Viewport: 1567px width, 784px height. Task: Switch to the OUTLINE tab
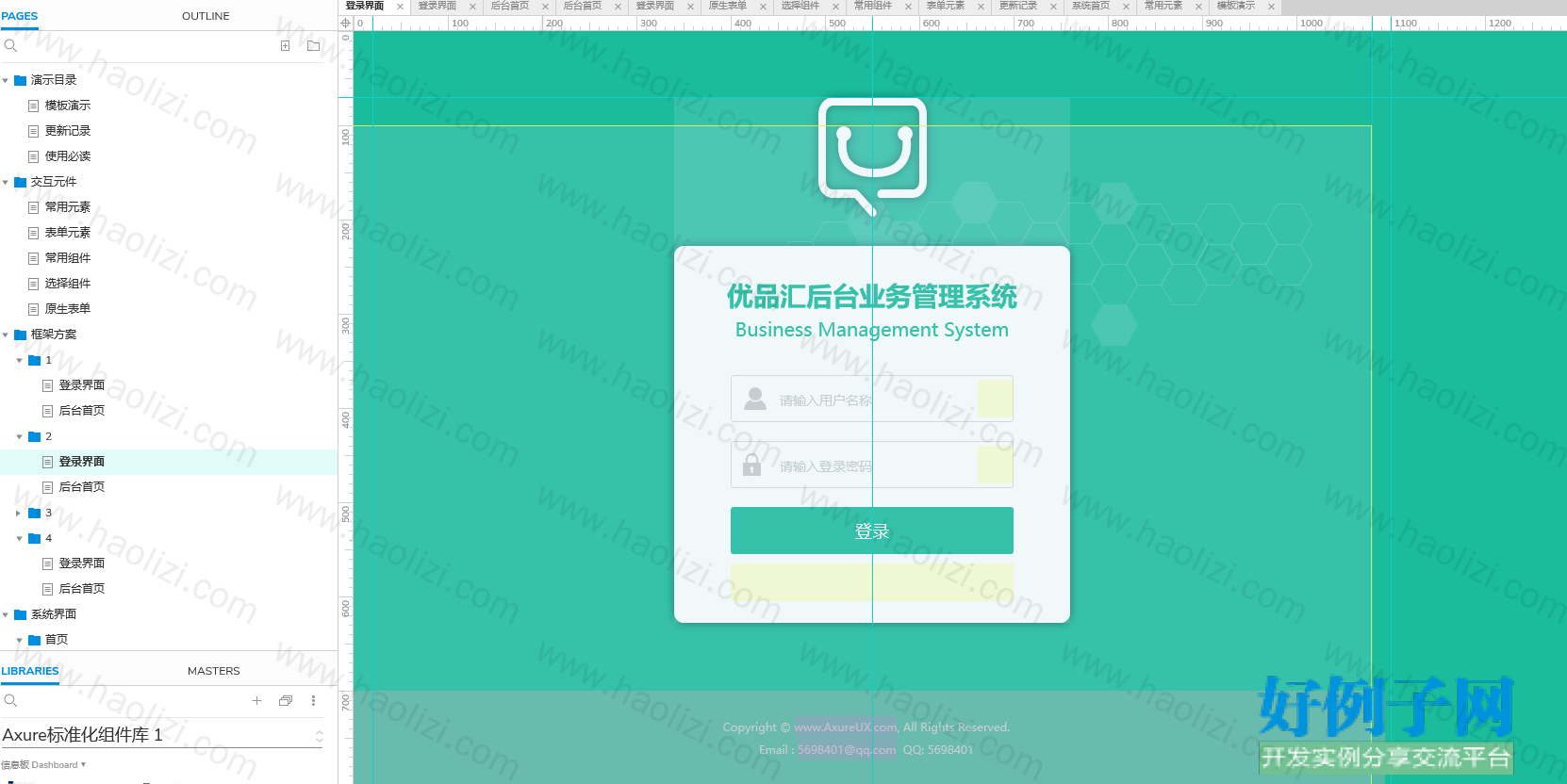click(206, 16)
